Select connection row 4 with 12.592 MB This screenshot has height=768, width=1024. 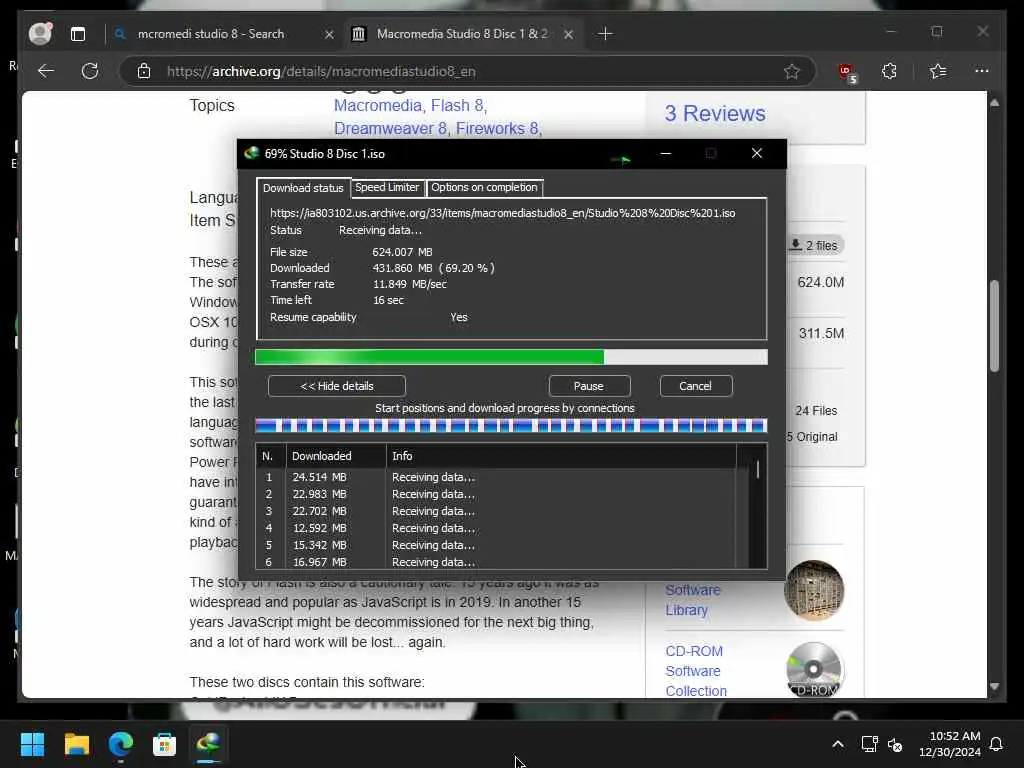(x=496, y=528)
